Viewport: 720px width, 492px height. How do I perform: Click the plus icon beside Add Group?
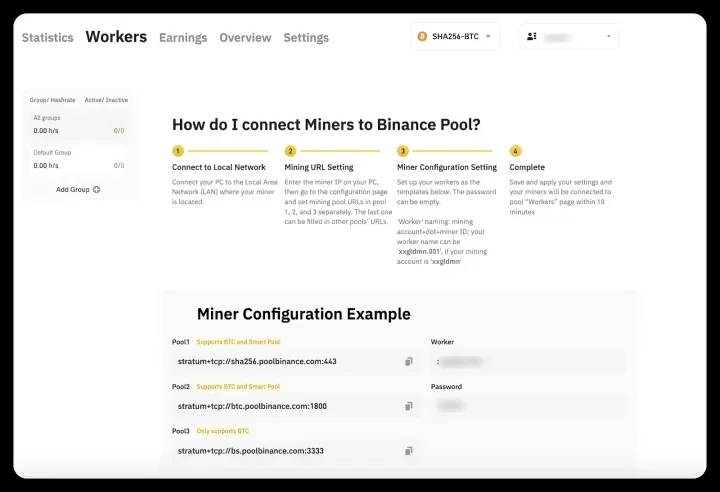pyautogui.click(x=96, y=189)
